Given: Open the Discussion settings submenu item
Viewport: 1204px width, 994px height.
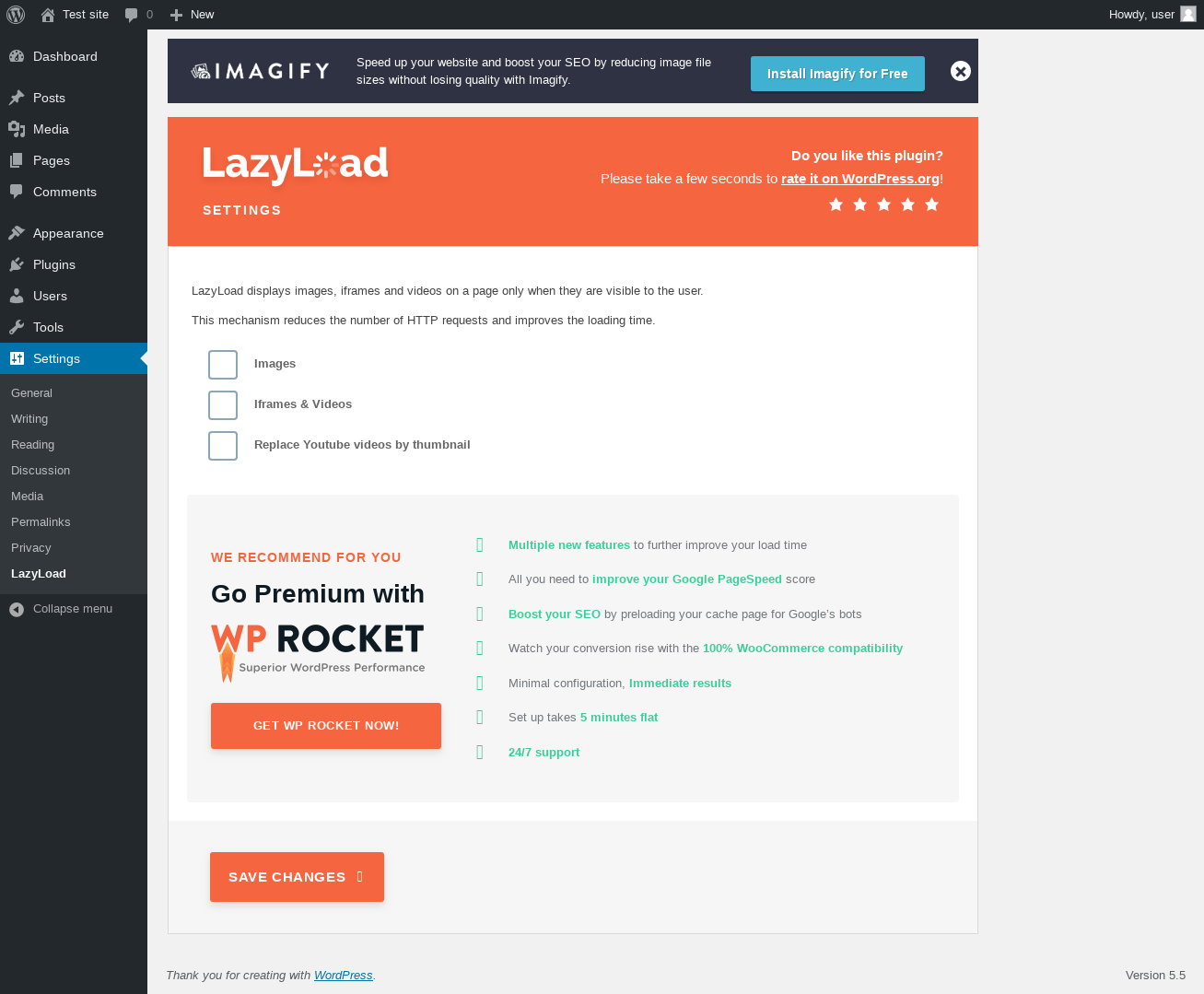Looking at the screenshot, I should [41, 471].
